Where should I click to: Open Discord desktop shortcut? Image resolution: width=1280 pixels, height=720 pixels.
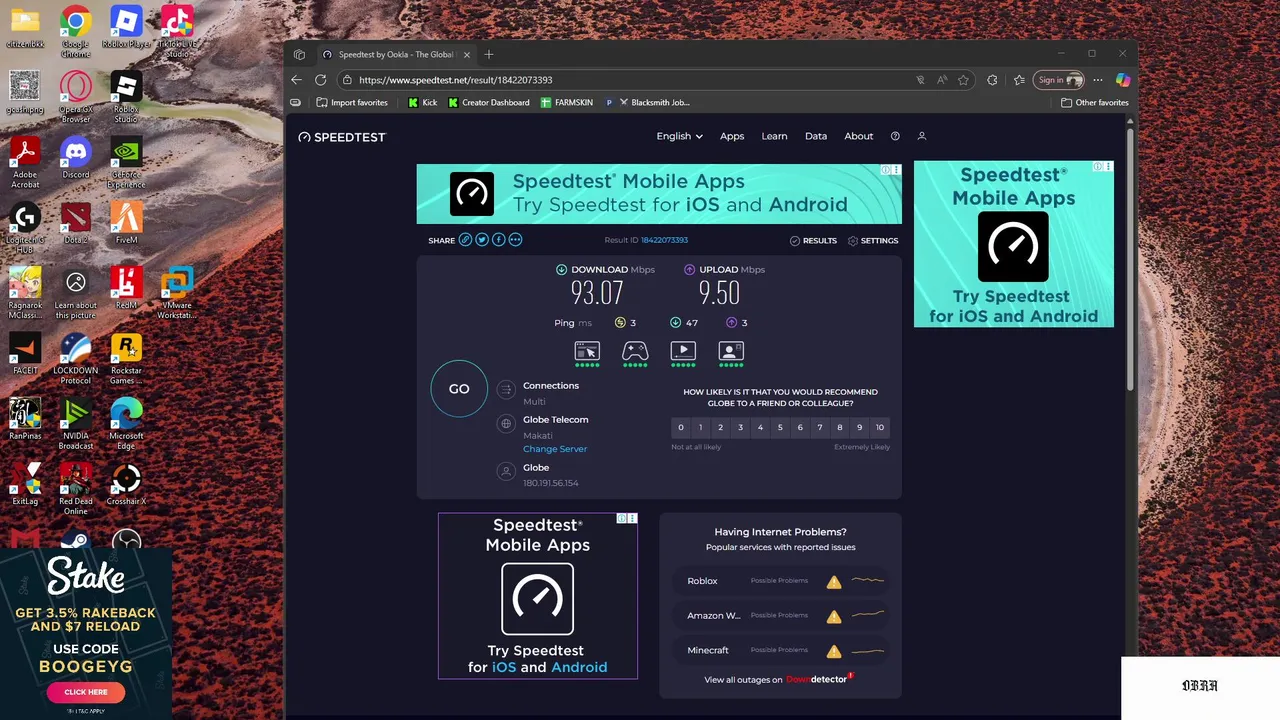click(76, 159)
